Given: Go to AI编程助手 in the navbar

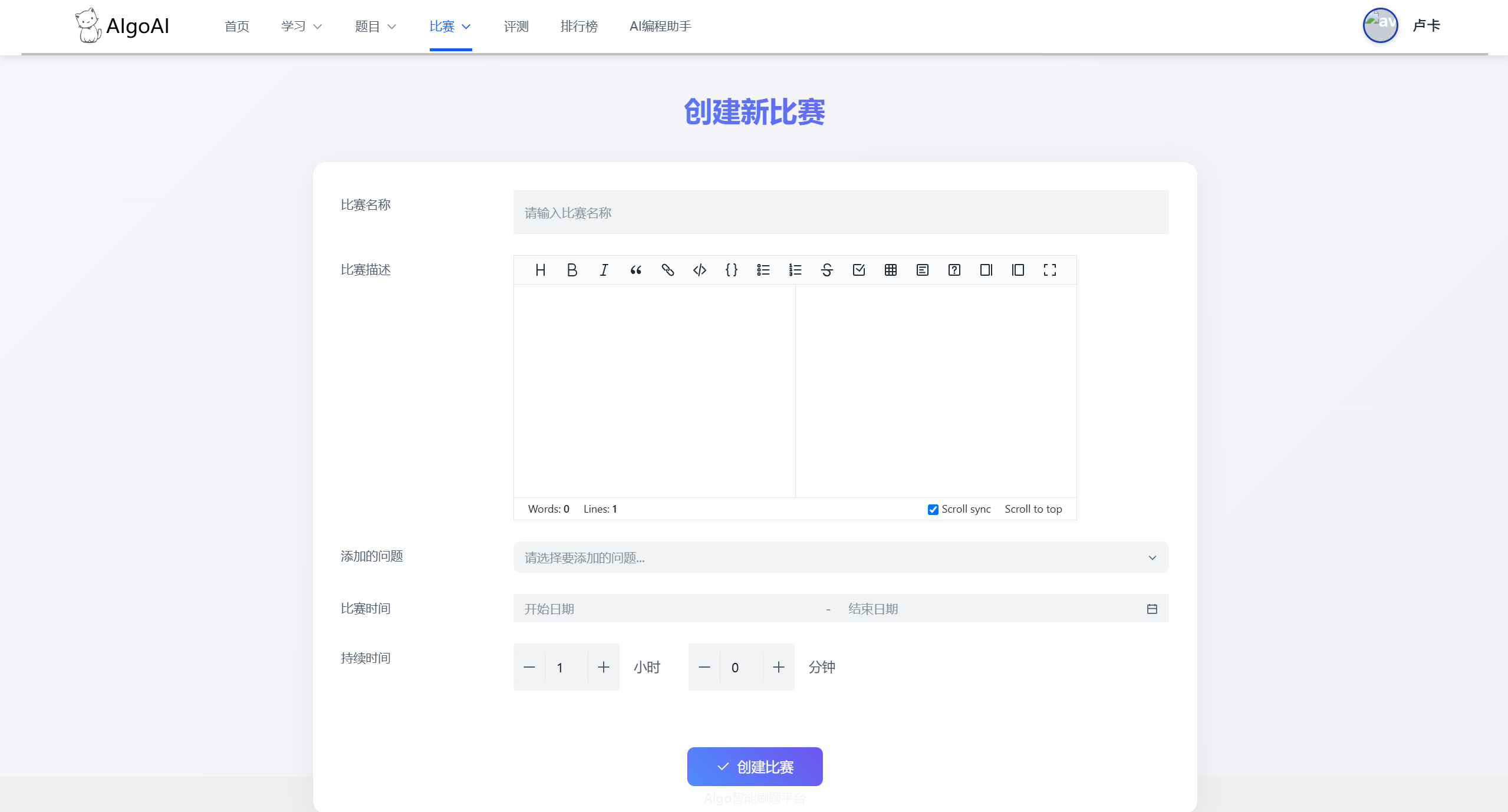Looking at the screenshot, I should point(660,27).
